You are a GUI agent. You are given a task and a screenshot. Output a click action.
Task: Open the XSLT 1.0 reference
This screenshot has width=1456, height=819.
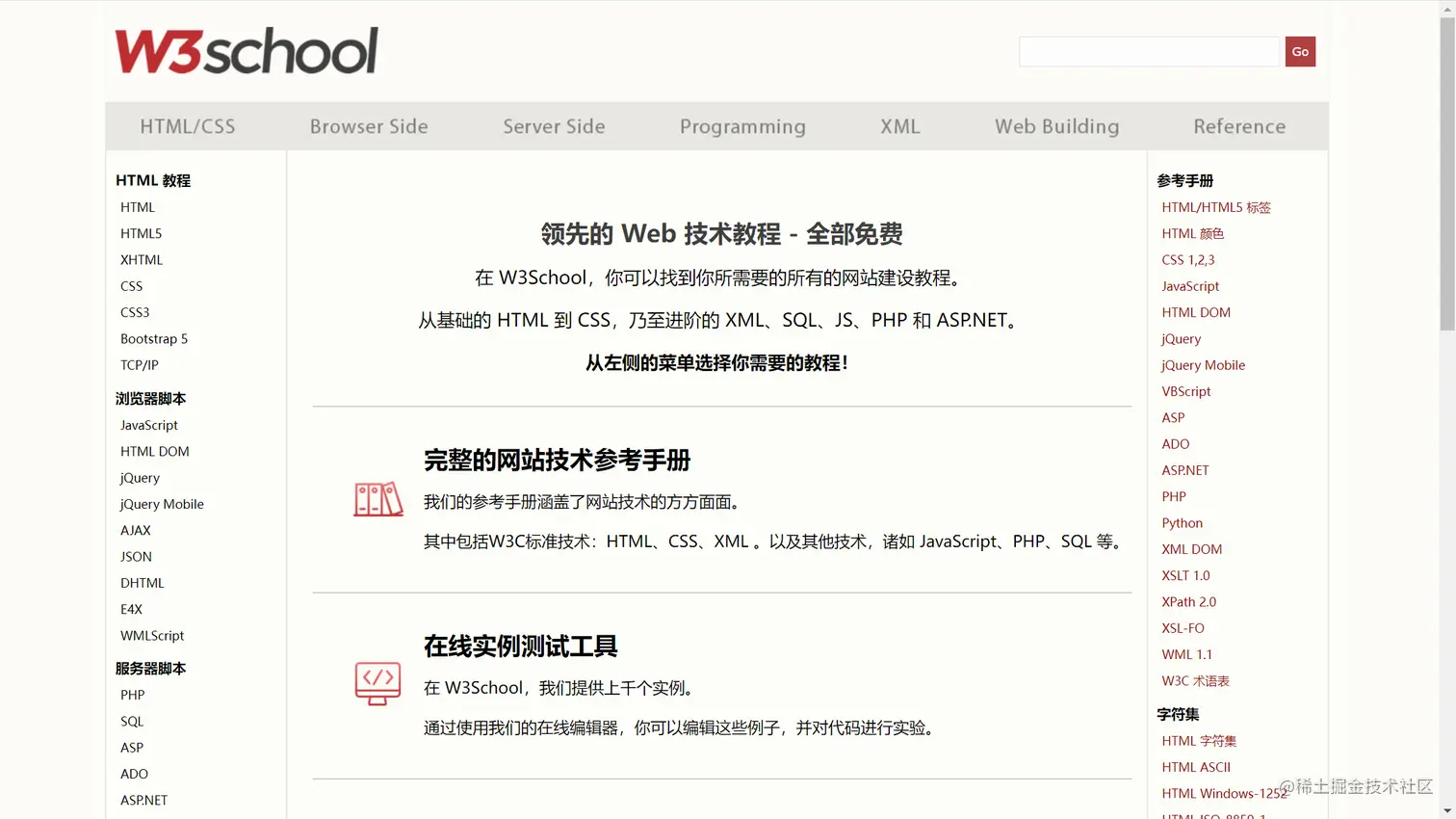click(1185, 576)
